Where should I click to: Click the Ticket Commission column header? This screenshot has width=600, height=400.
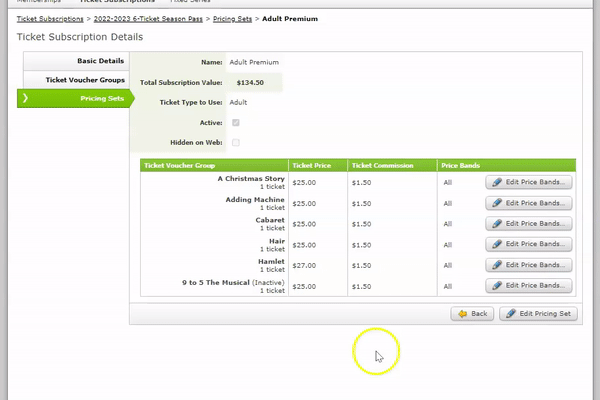click(x=392, y=165)
